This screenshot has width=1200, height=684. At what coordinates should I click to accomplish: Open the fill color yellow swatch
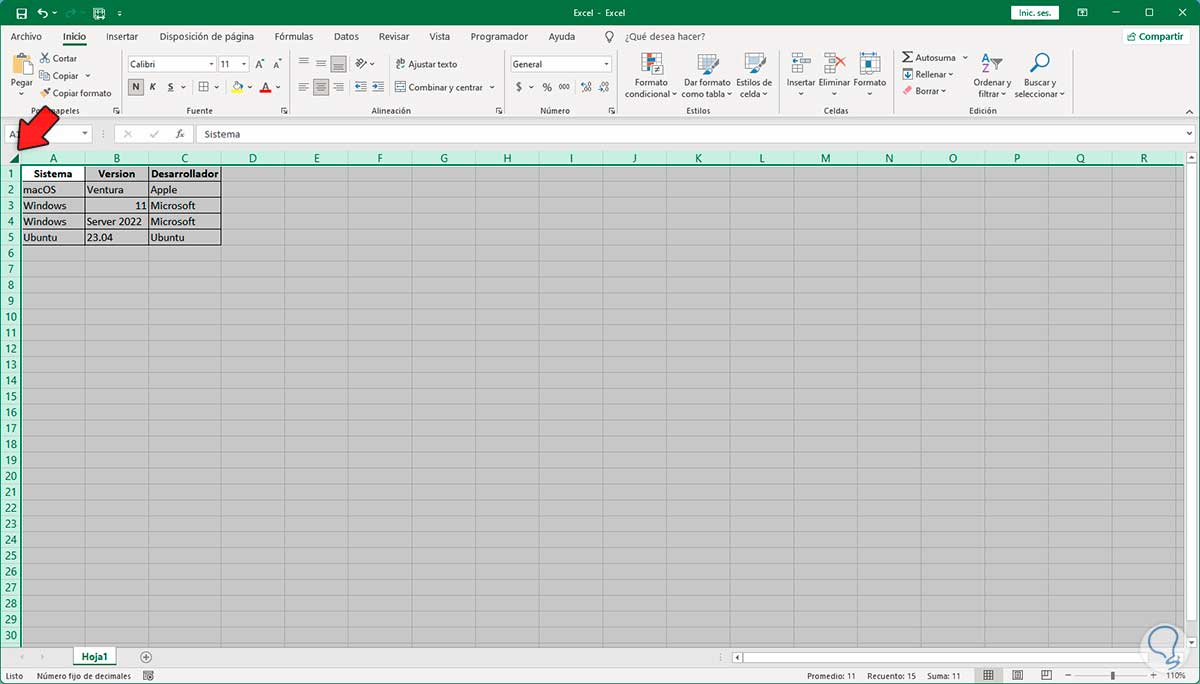[237, 87]
